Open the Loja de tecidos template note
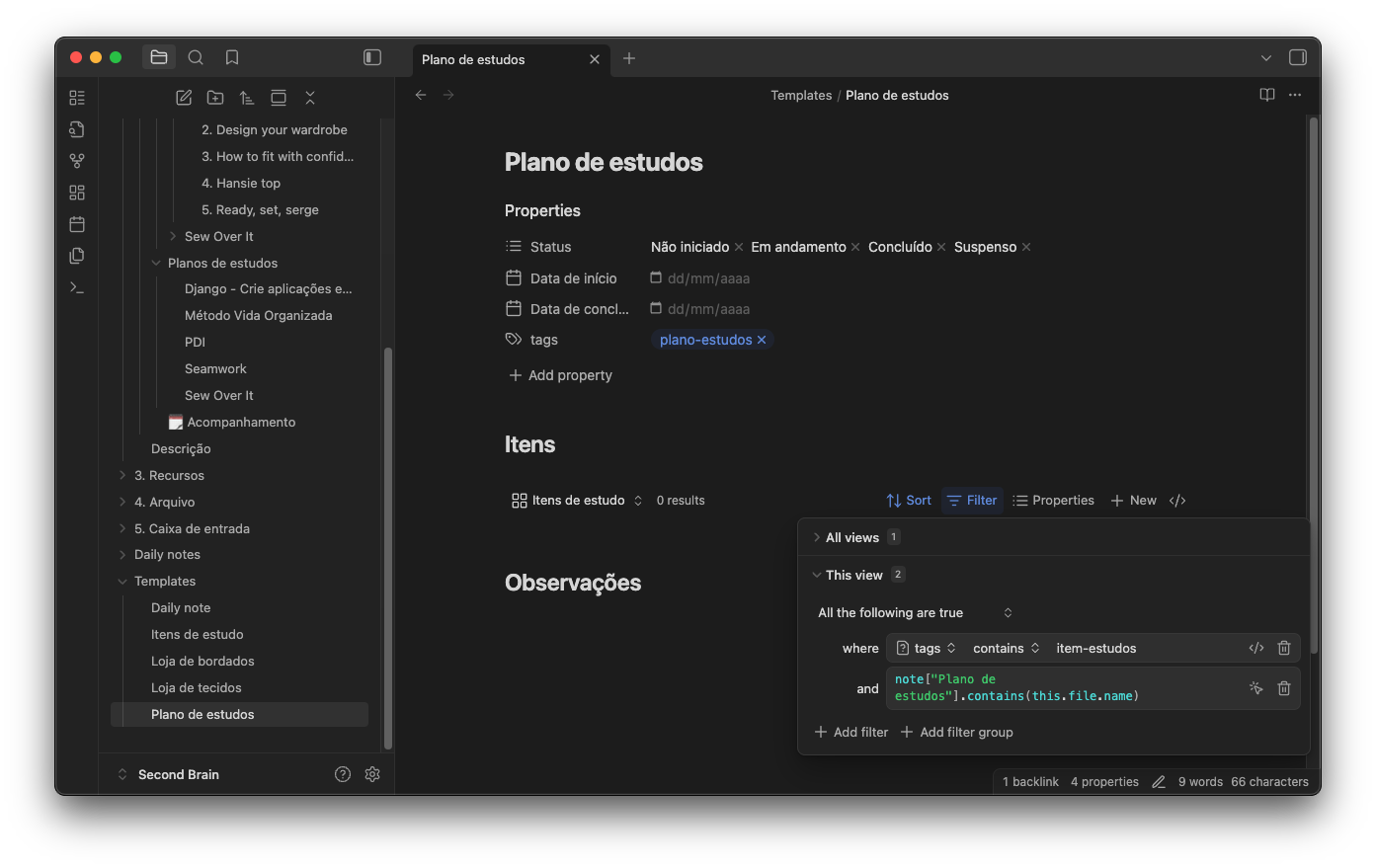Screen dimensions: 1376x868 tap(196, 688)
